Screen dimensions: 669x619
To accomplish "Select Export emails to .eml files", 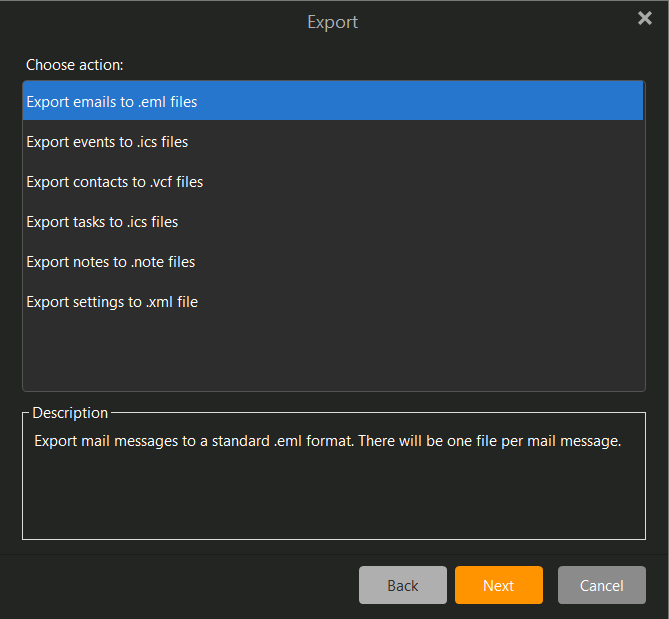I will pyautogui.click(x=333, y=101).
